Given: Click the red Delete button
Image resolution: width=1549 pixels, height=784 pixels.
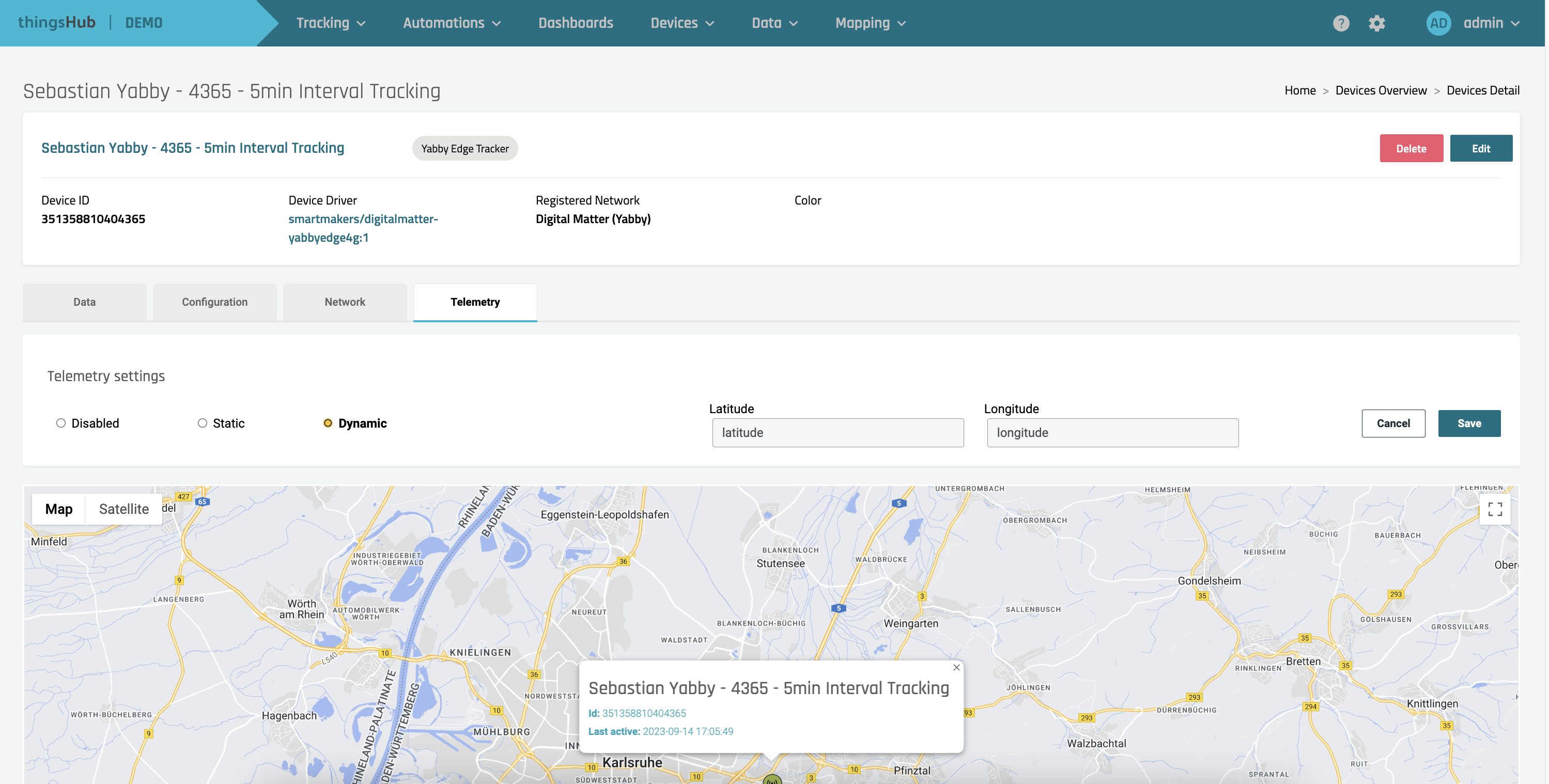Looking at the screenshot, I should (1411, 149).
